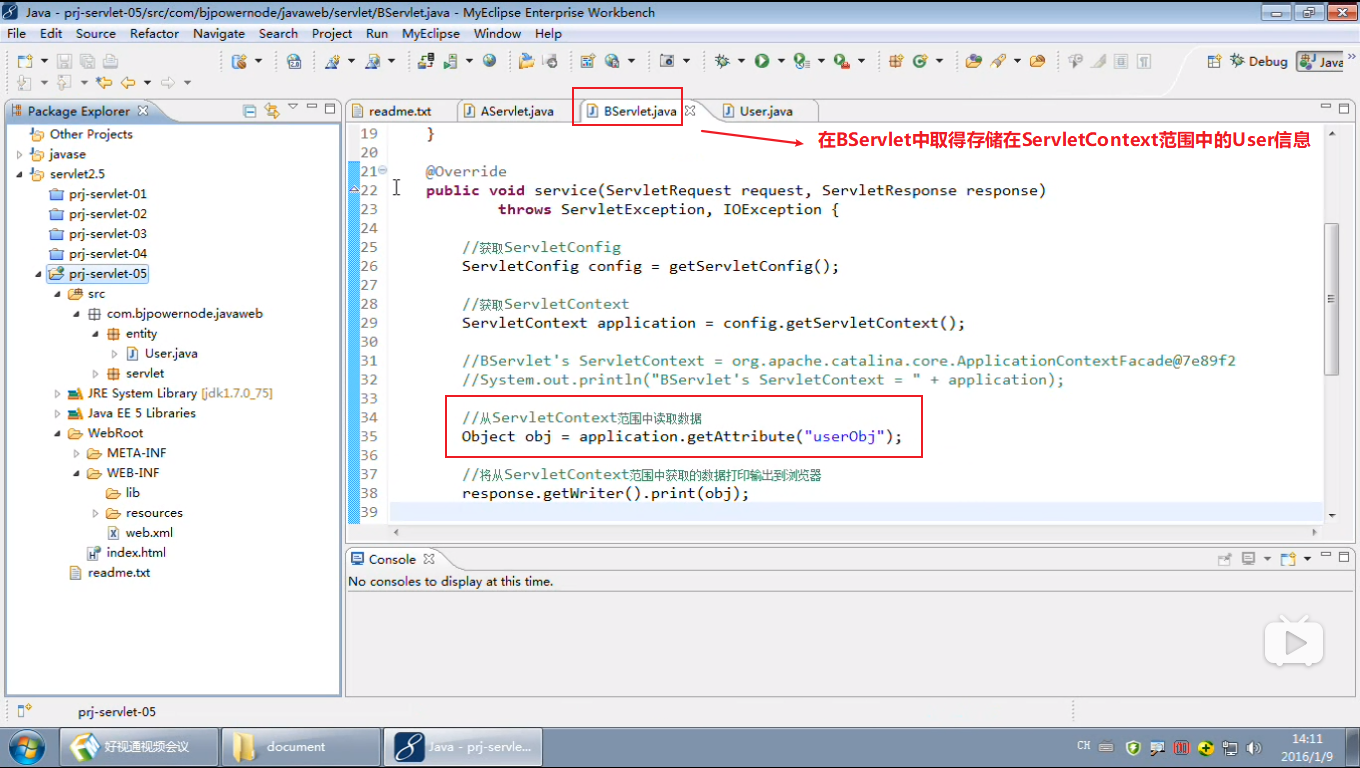Open the Window menu

(497, 33)
